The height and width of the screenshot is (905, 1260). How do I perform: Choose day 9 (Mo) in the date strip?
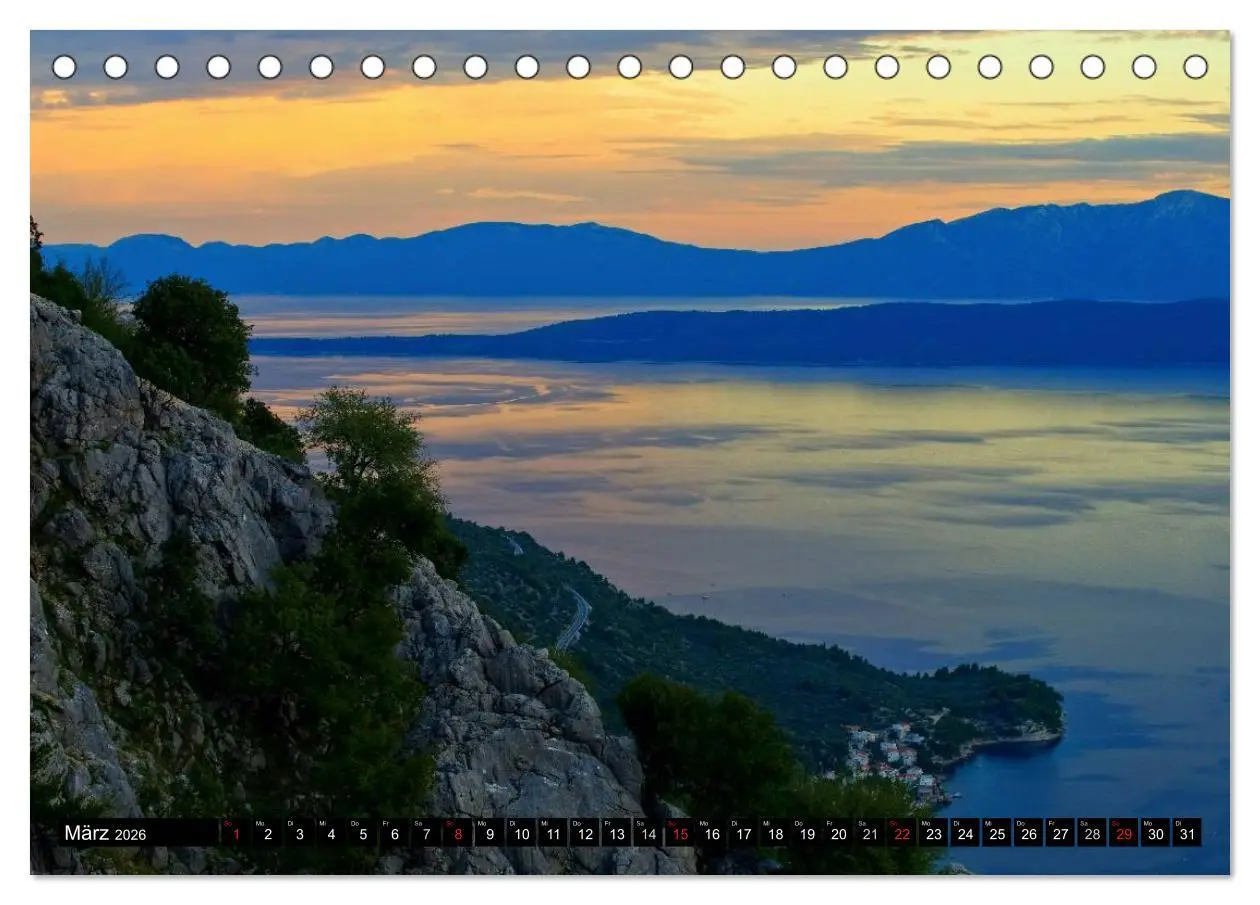tap(489, 833)
